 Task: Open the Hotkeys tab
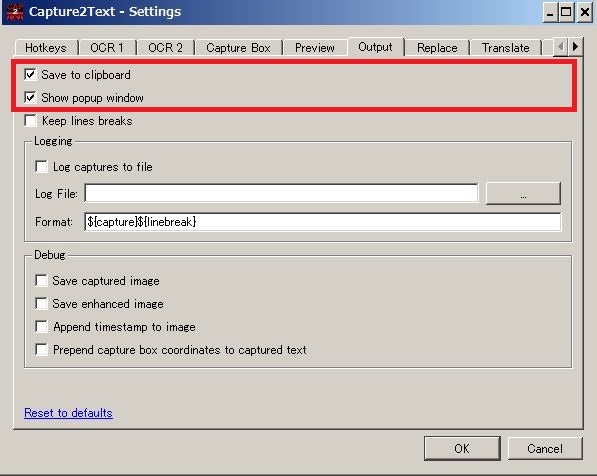46,48
